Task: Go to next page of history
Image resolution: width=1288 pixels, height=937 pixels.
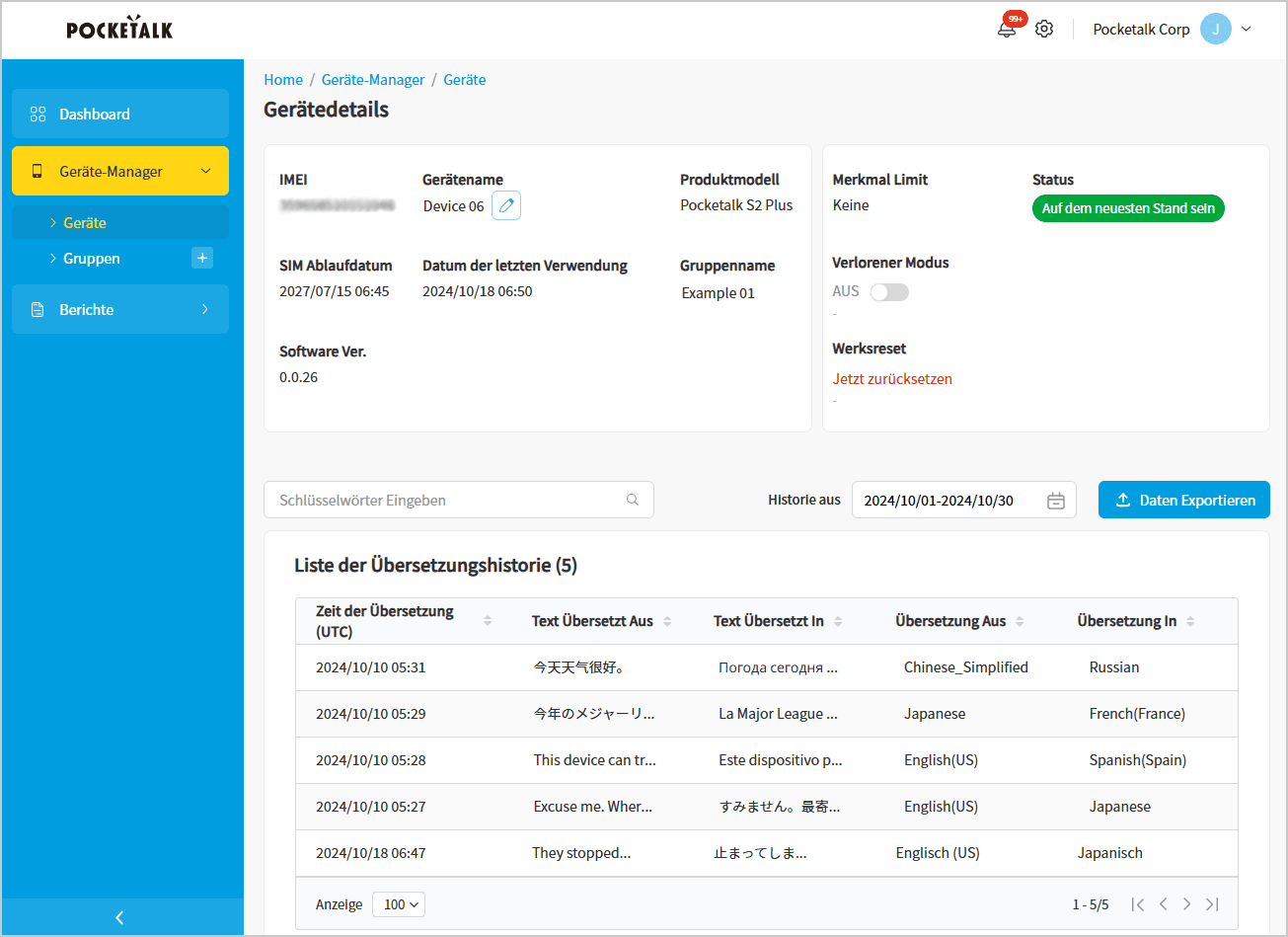Action: coord(1187,904)
